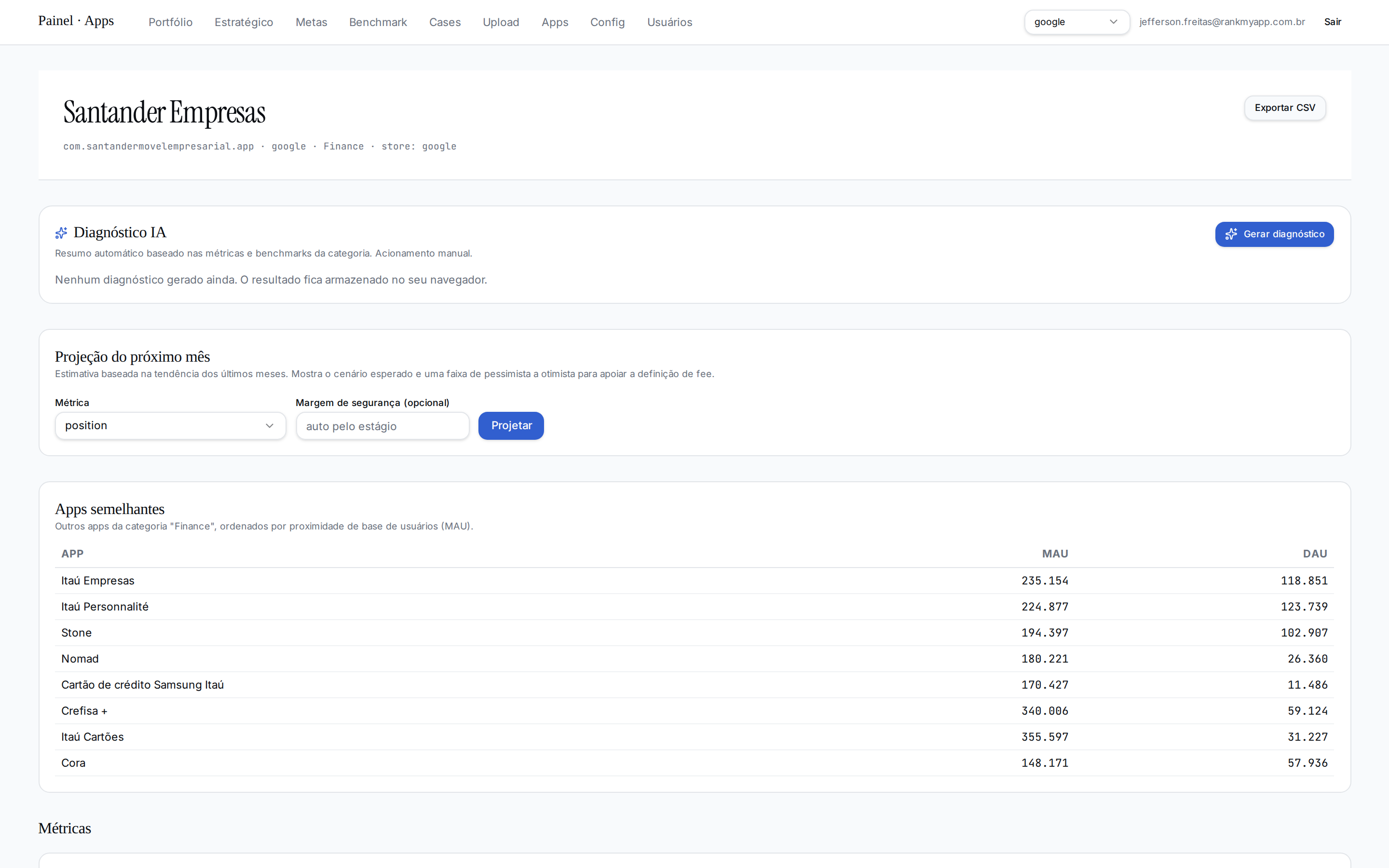This screenshot has width=1389, height=868.
Task: Click Nomad's MAU value 180.221
Action: tap(1045, 658)
